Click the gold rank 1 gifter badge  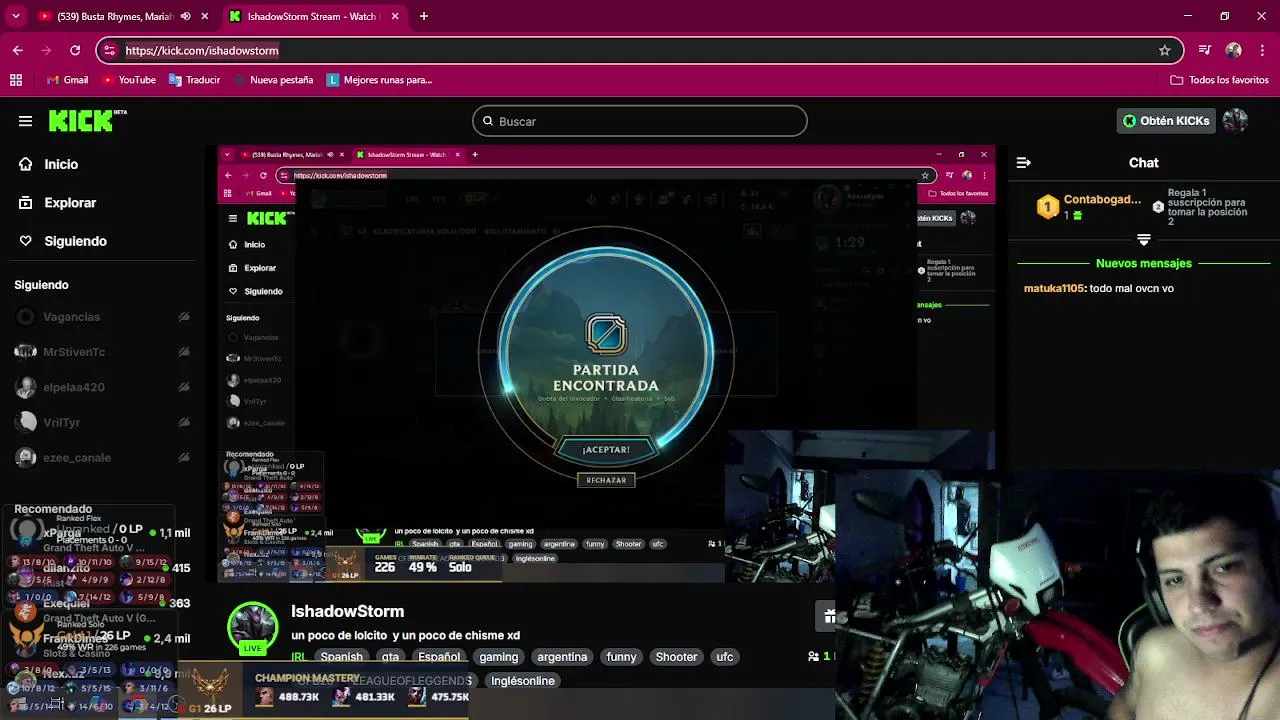(1047, 207)
